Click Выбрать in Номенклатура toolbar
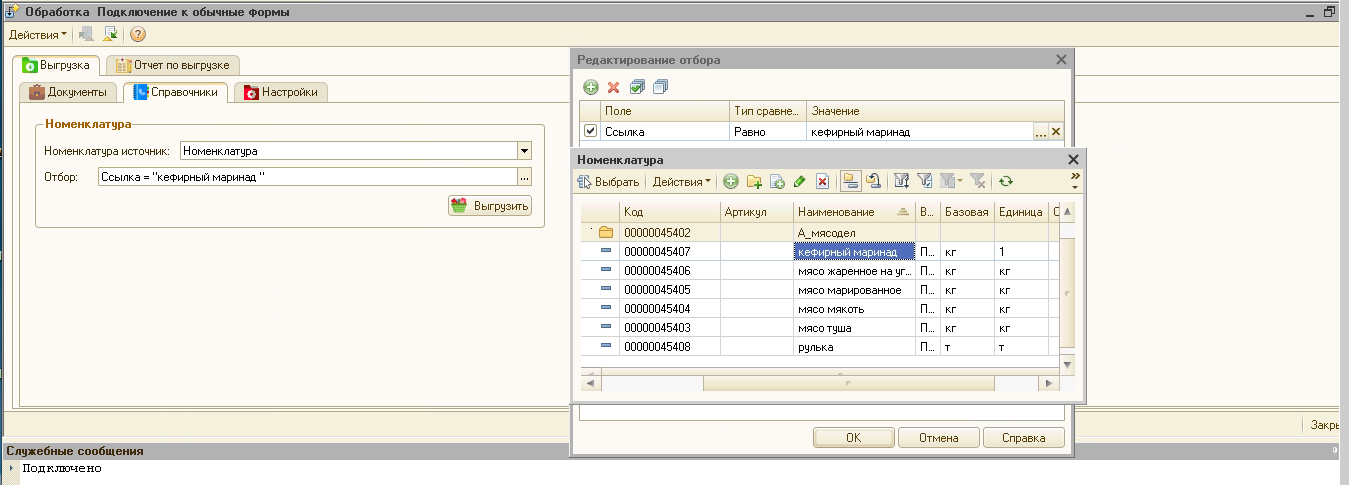 click(x=610, y=181)
